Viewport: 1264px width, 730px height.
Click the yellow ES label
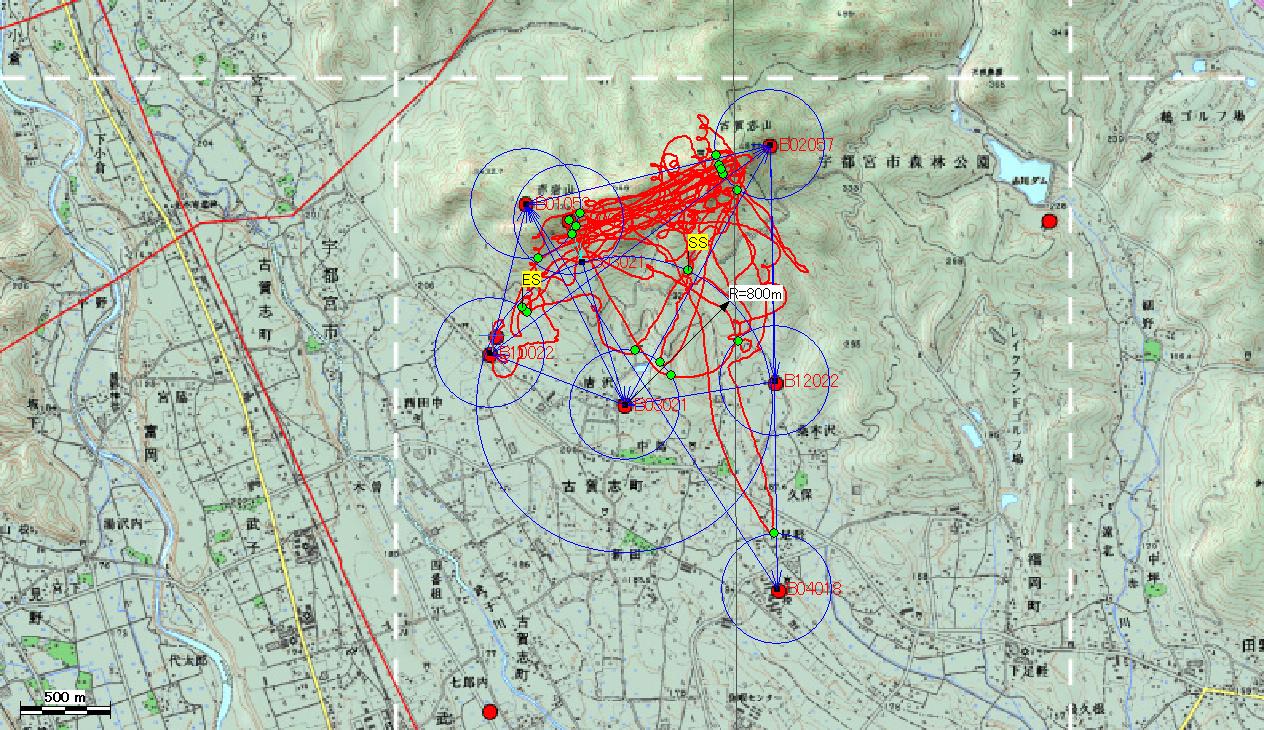(532, 280)
